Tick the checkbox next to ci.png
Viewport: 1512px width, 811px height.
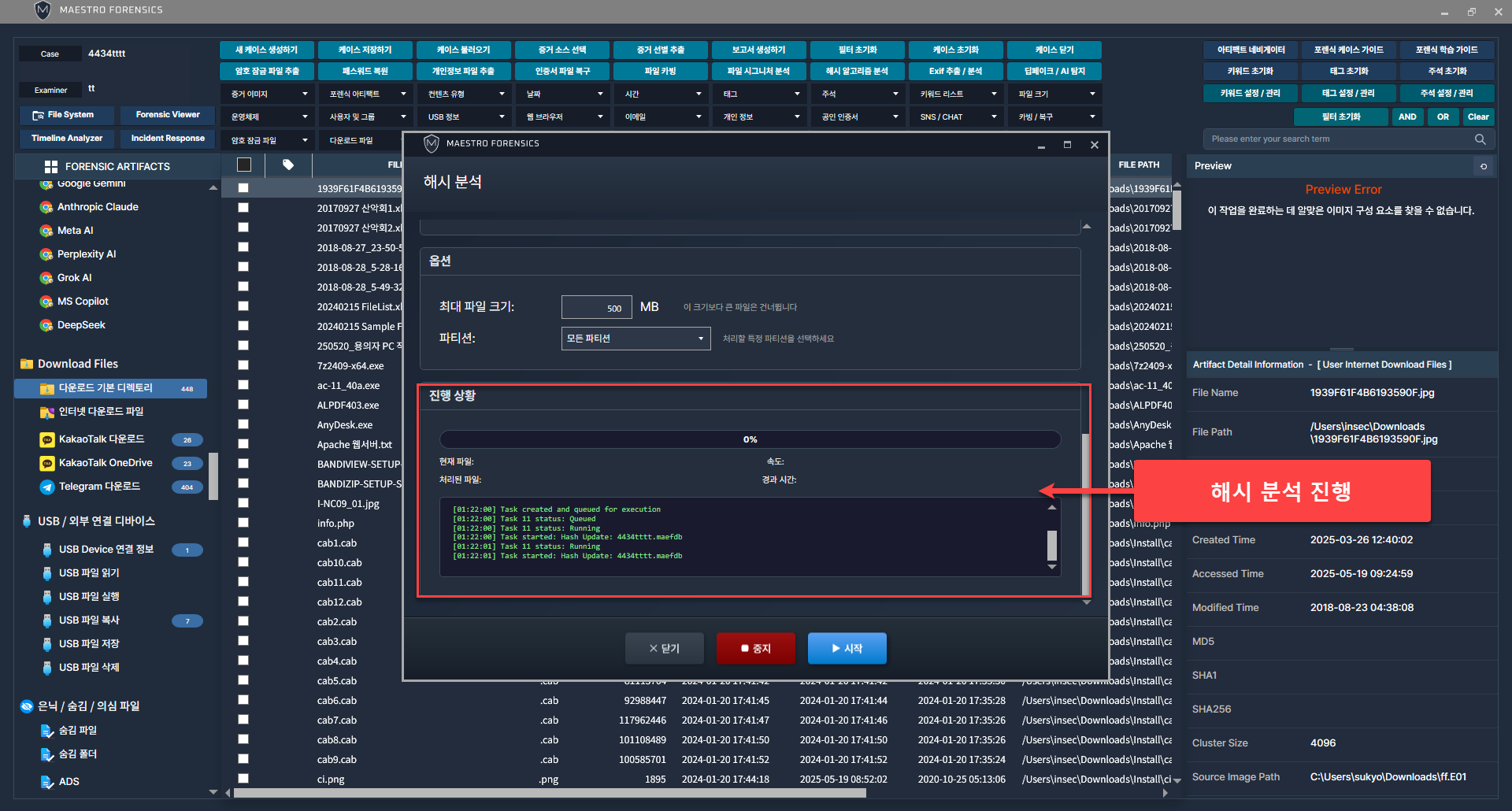[x=243, y=779]
